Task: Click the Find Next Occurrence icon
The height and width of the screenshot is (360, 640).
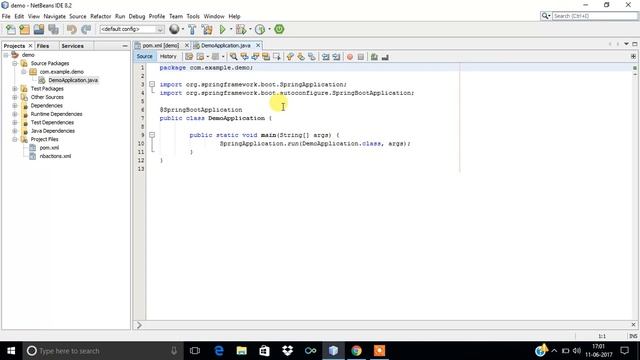Action: 255,57
